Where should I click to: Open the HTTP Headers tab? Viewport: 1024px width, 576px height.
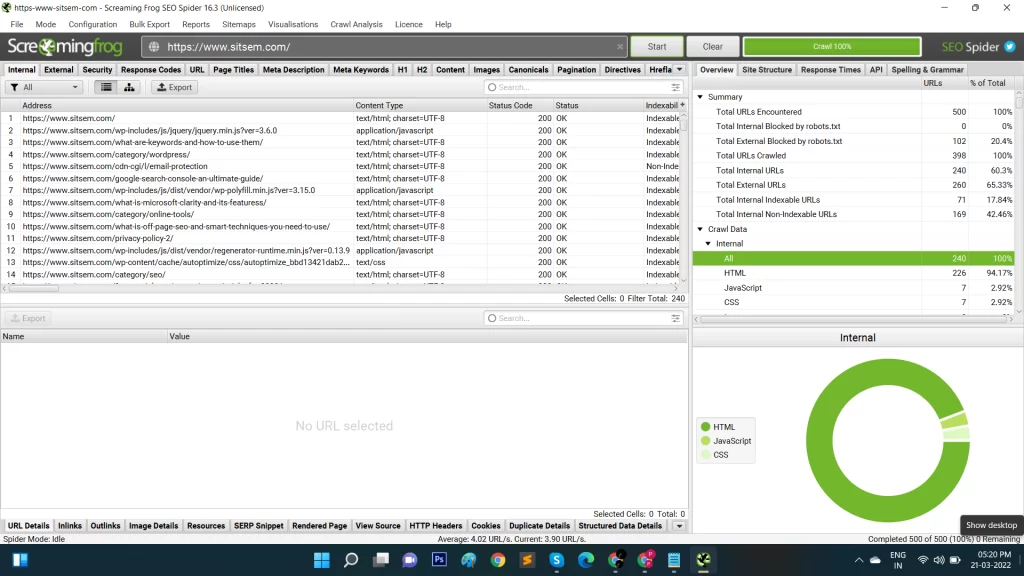coord(436,526)
